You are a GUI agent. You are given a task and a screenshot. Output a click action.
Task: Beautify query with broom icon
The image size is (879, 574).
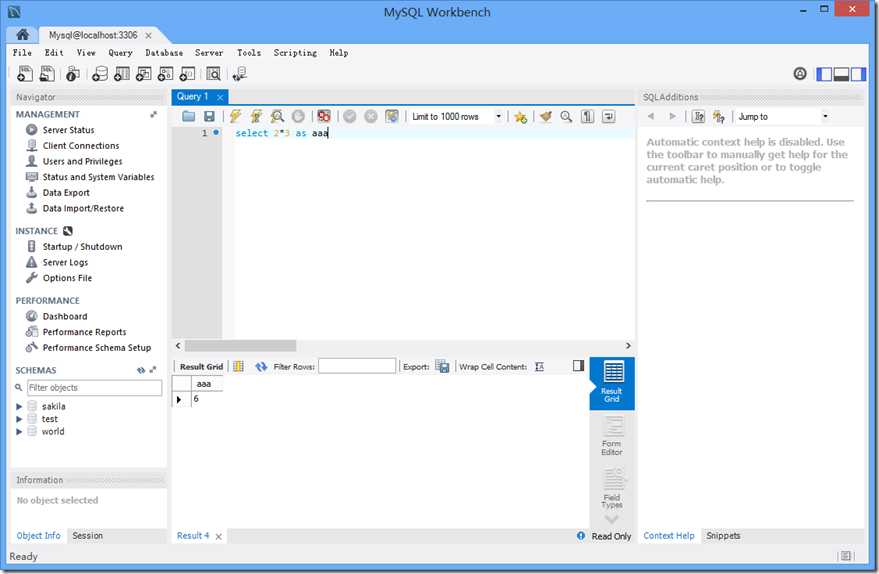(x=545, y=116)
